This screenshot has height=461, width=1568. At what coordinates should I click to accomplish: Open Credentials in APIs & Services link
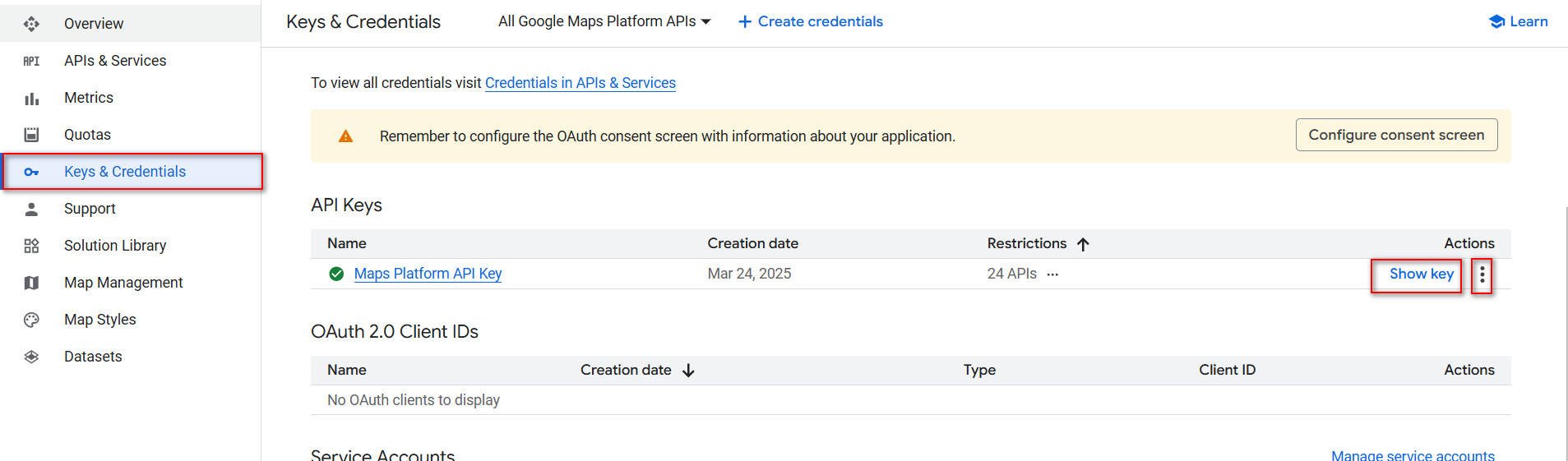tap(580, 83)
